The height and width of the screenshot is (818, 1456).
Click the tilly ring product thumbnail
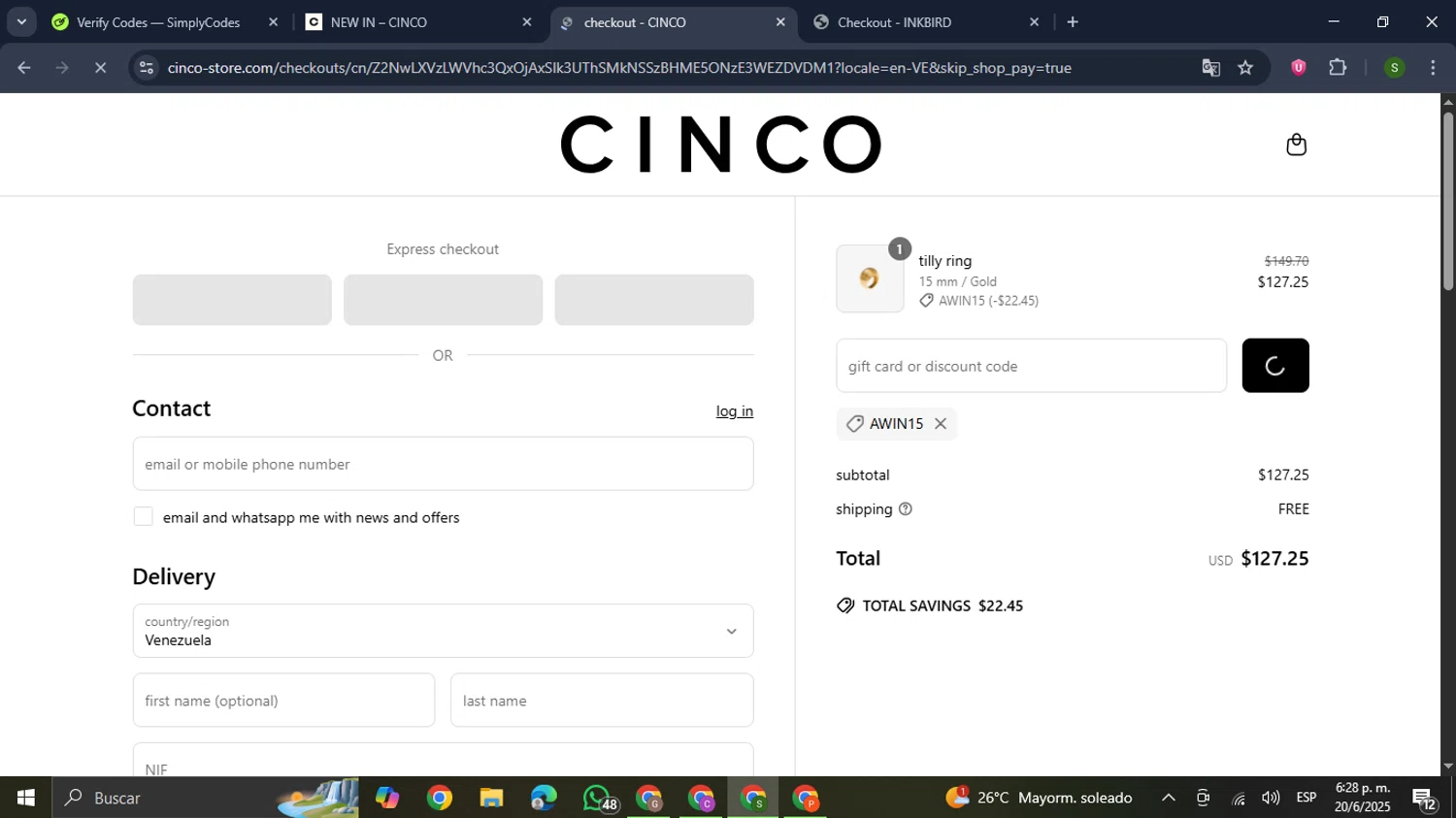870,278
